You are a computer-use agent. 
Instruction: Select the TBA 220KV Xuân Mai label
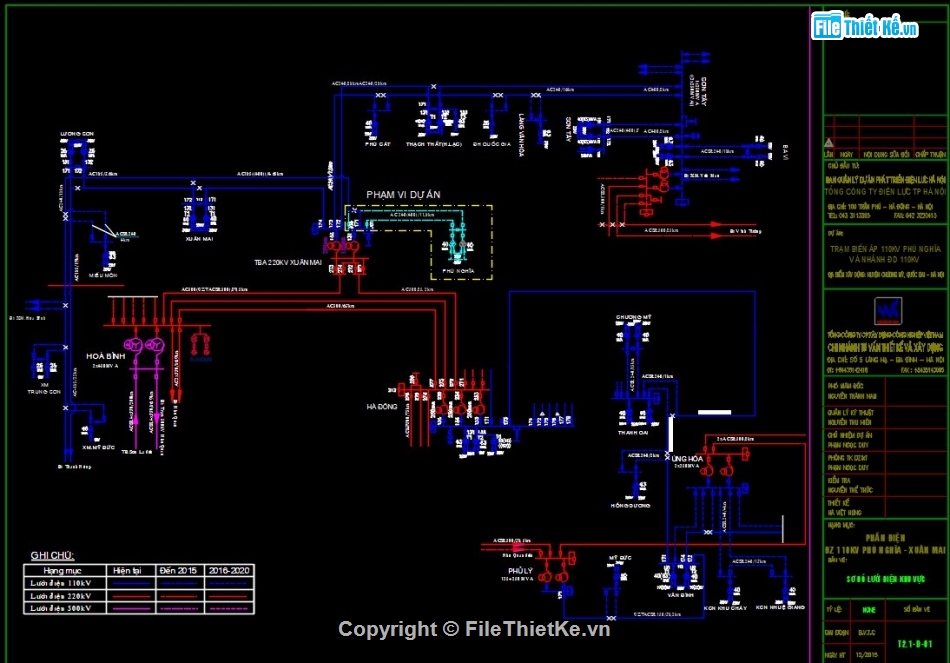pos(287,262)
